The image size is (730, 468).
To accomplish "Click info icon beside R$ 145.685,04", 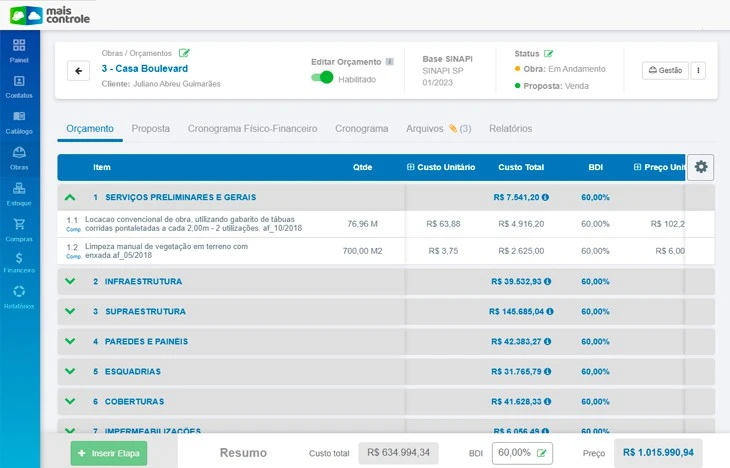I will (550, 311).
